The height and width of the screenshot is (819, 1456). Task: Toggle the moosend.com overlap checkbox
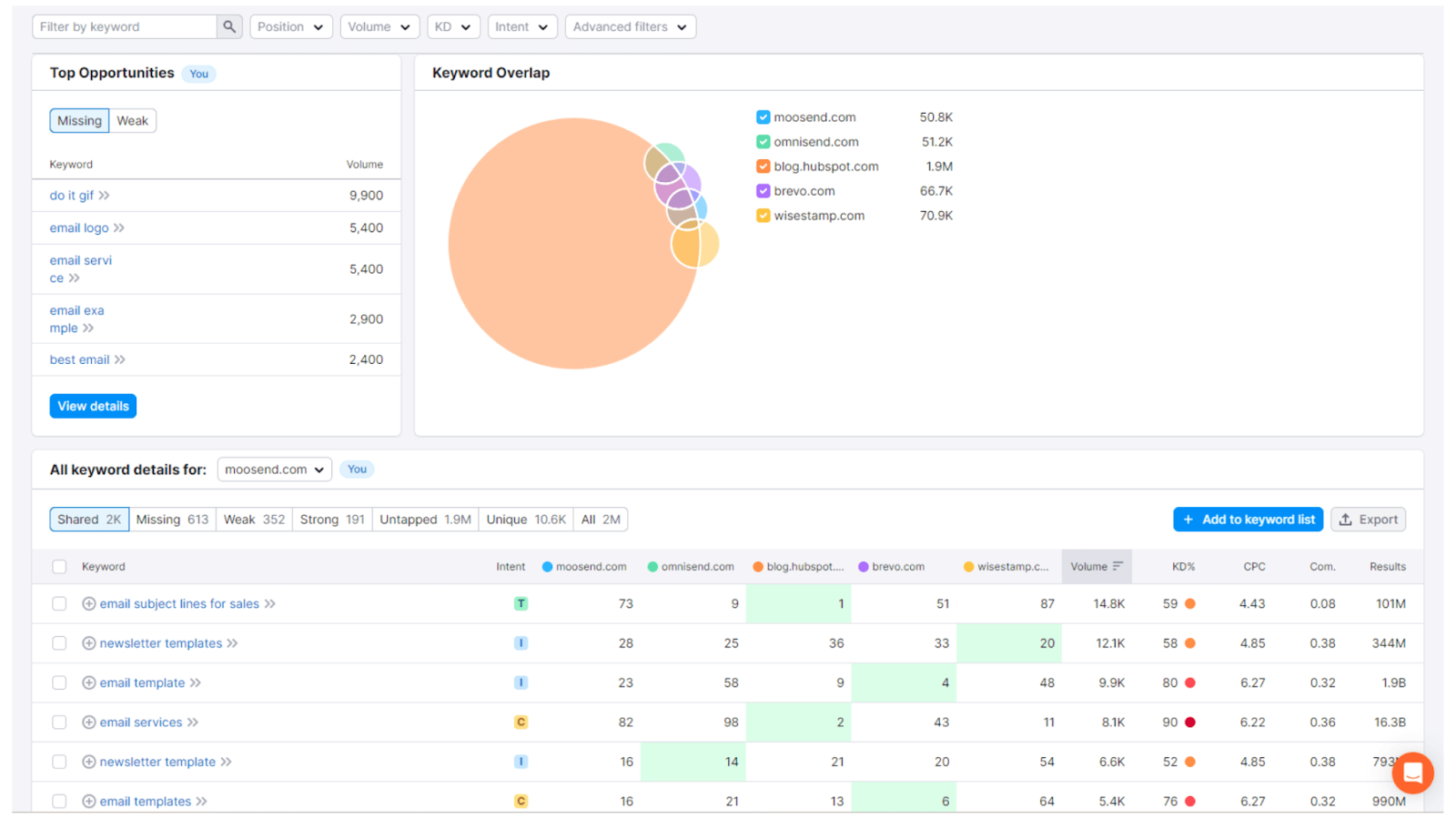(763, 117)
